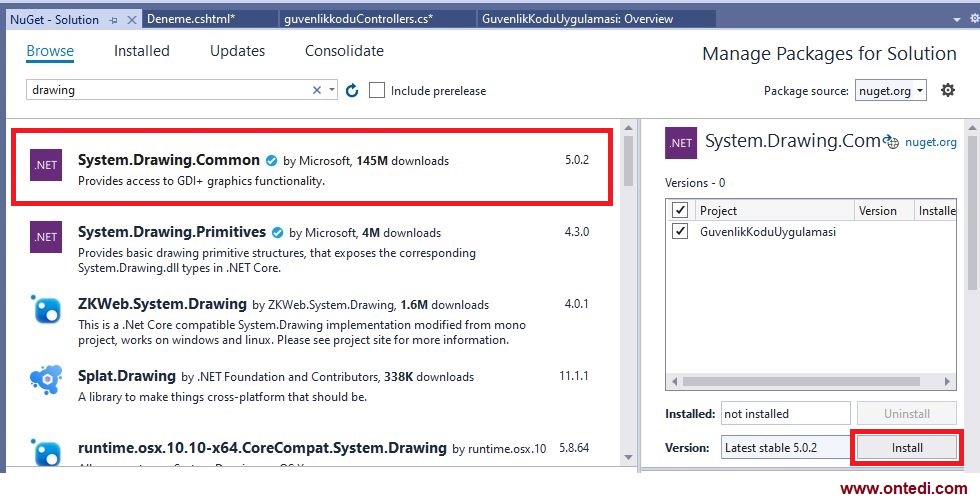Viewport: 980px width, 502px height.
Task: Click project grid scroll left arrow
Action: click(x=674, y=381)
